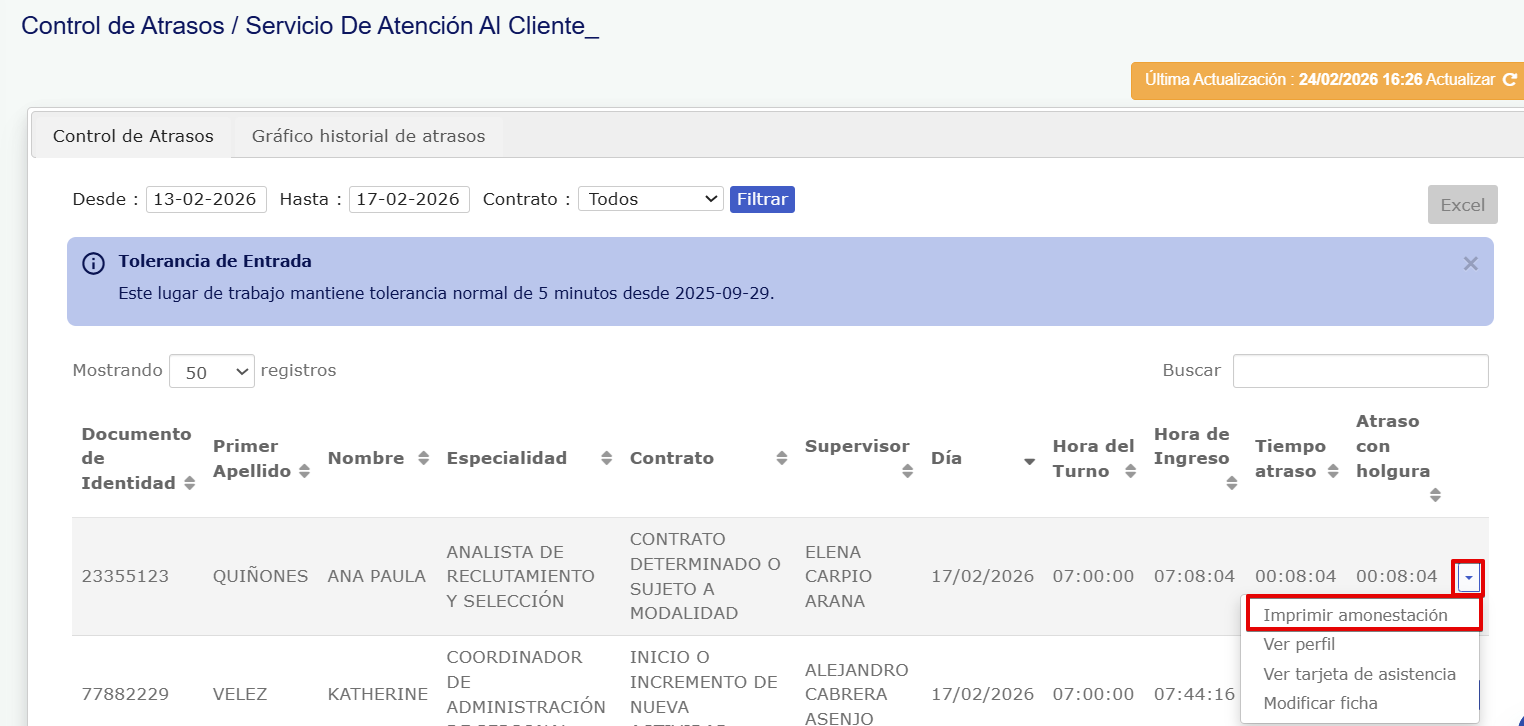This screenshot has width=1524, height=726.
Task: Sort by Contrato column sort icon
Action: click(x=782, y=459)
